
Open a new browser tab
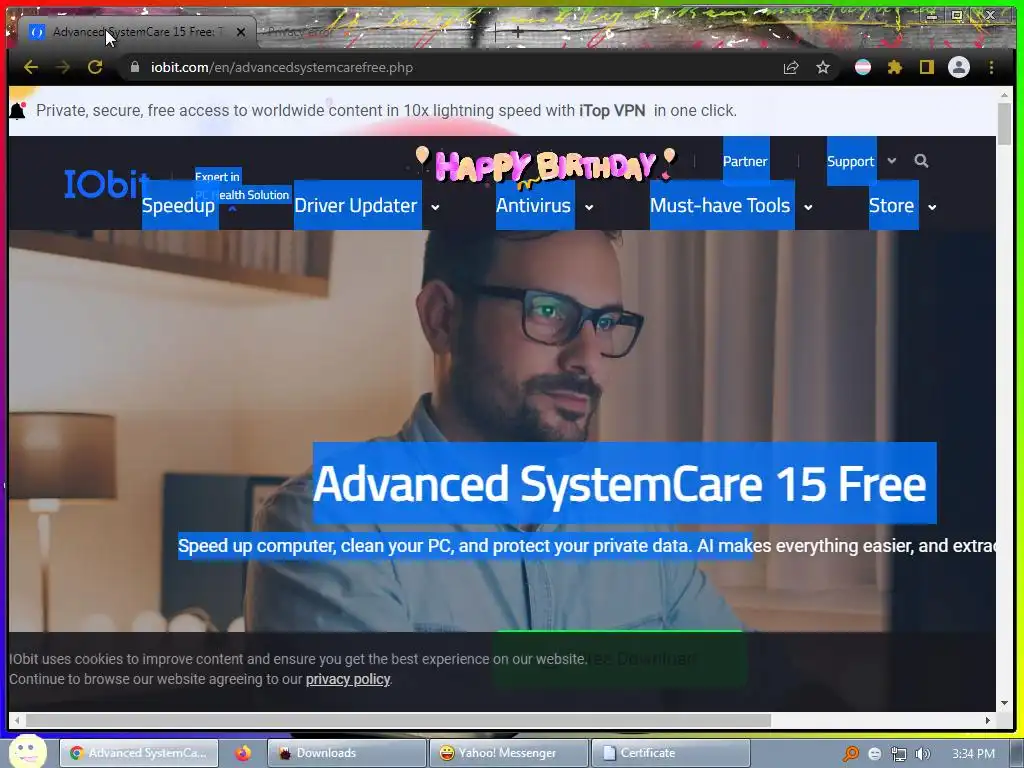tap(517, 31)
